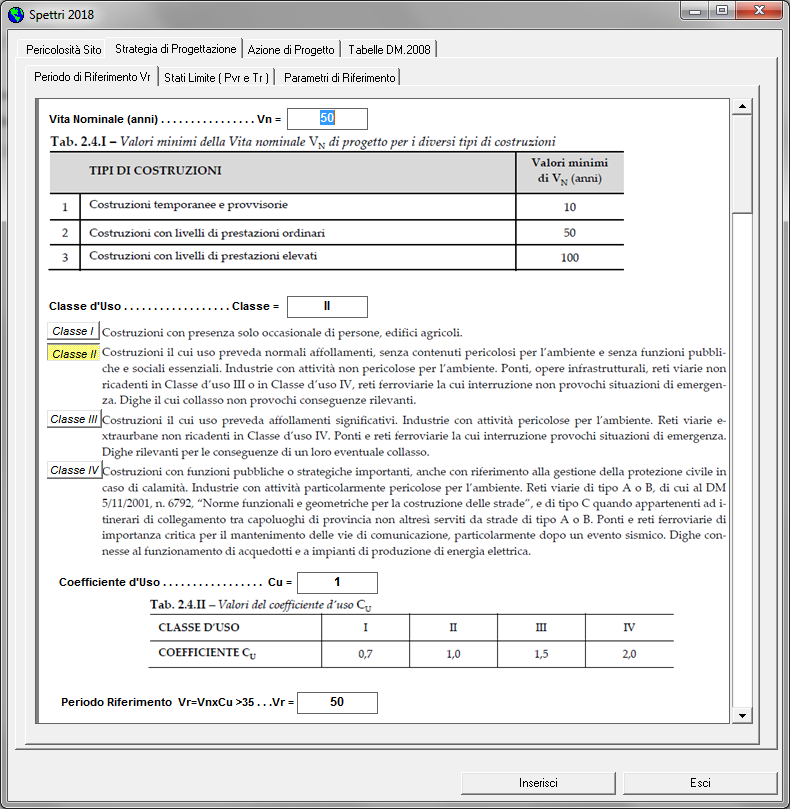Click the Esci button
The width and height of the screenshot is (790, 809).
700,783
